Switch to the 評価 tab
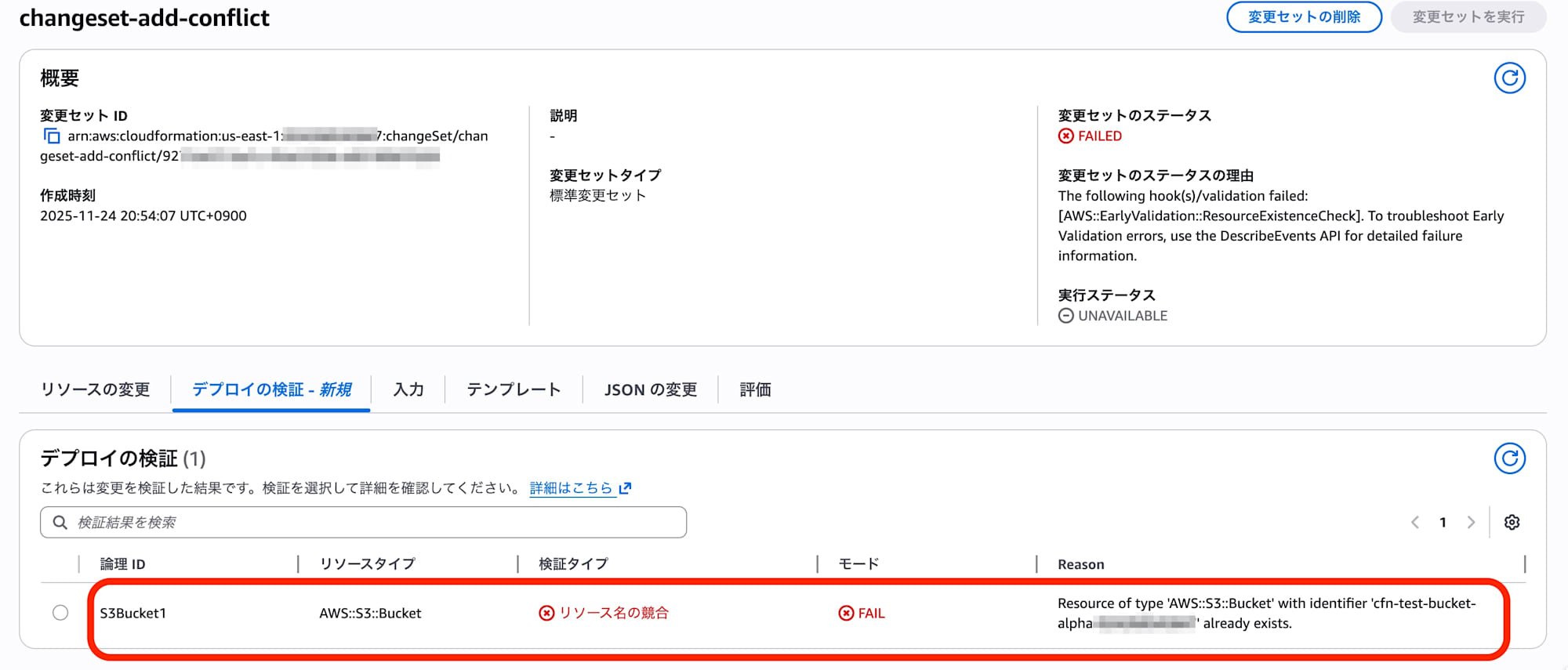This screenshot has width=1568, height=670. pos(755,389)
